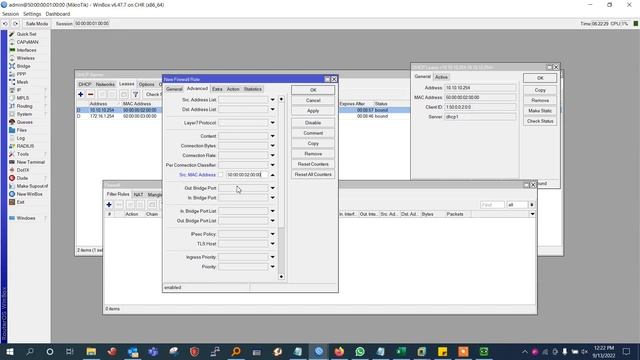Switch to Statistics tab in New Firewall Rule
640x360 pixels.
[253, 89]
